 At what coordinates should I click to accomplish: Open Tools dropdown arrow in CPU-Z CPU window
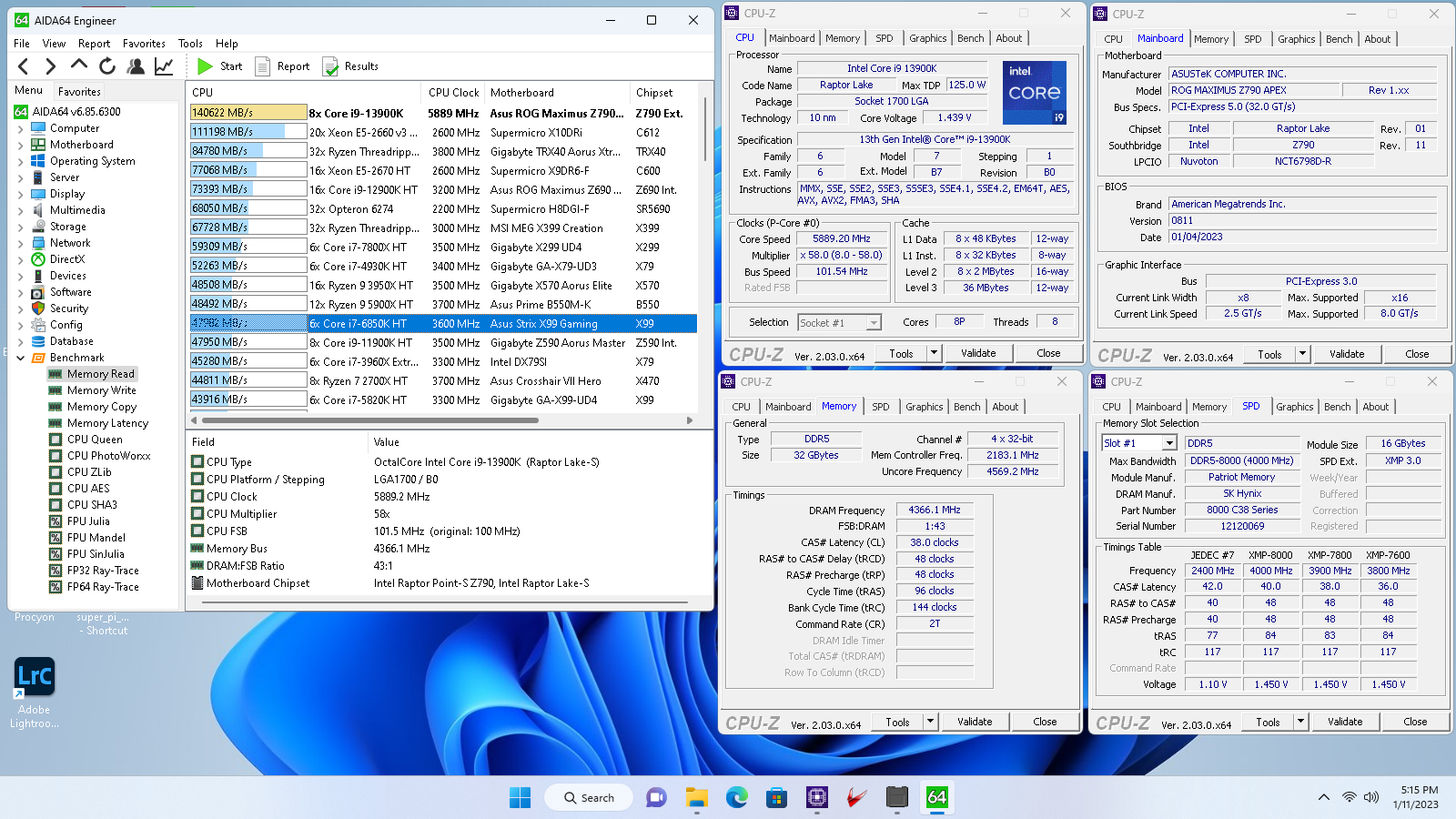pyautogui.click(x=934, y=353)
